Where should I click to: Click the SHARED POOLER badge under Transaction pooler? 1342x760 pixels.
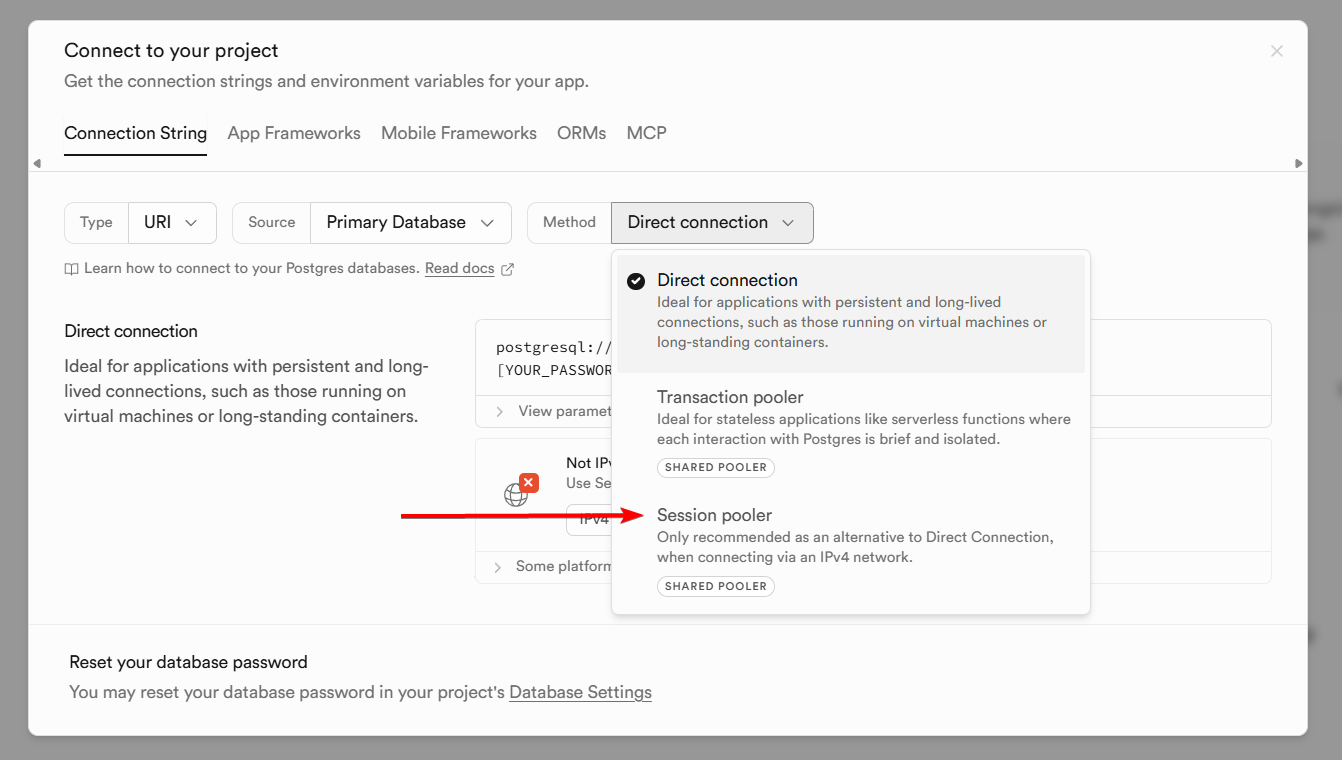click(716, 467)
